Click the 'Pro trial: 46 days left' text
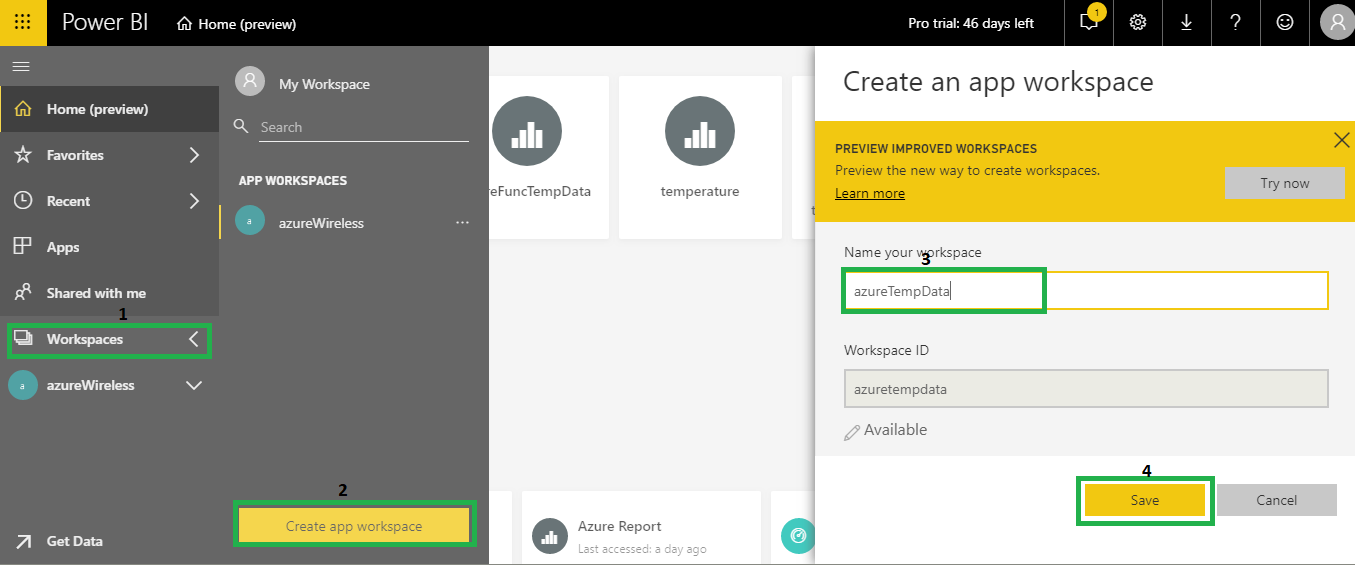This screenshot has width=1355, height=565. 971,23
